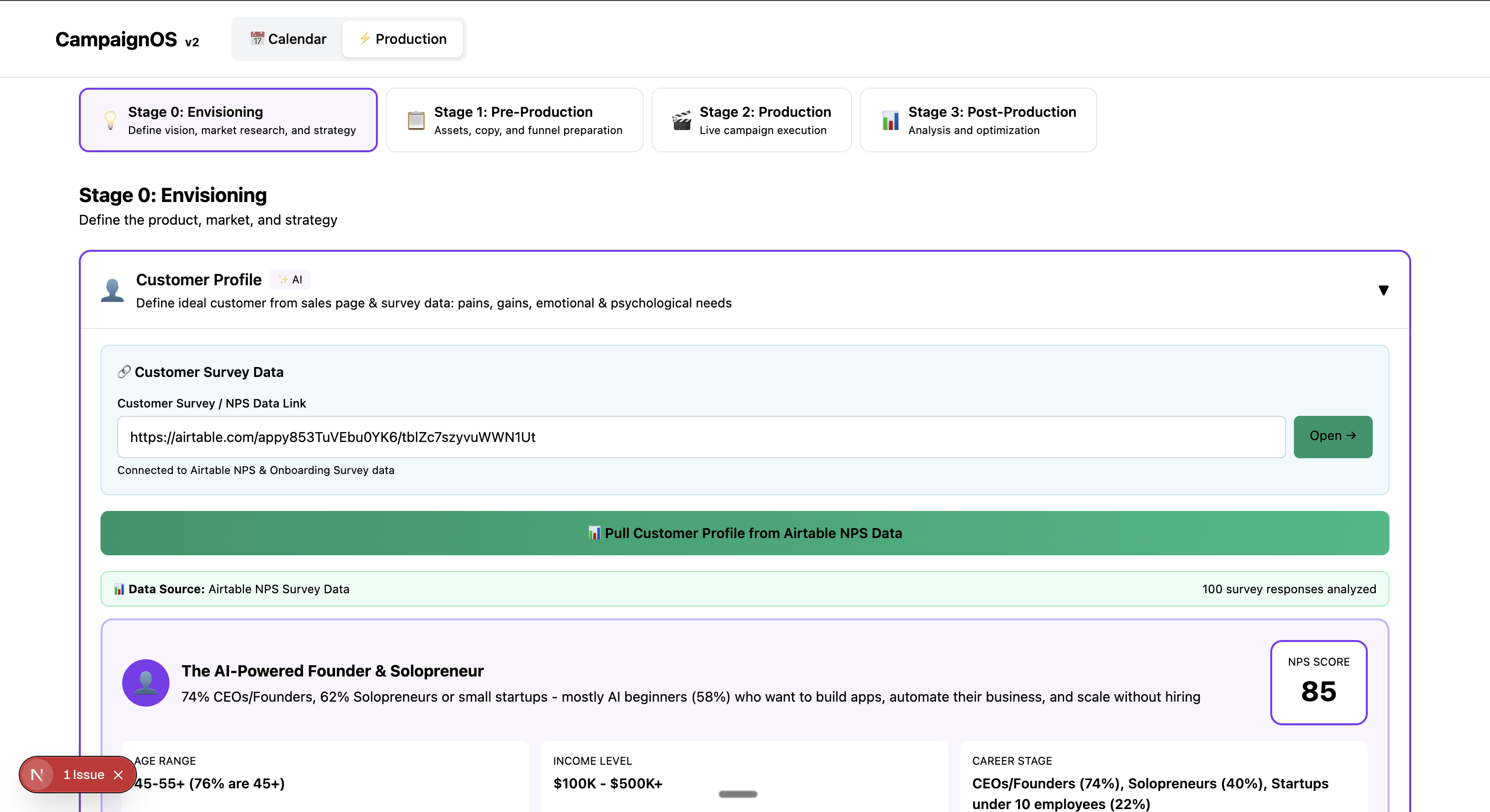Dismiss the 1 Issue badge
Image resolution: width=1490 pixels, height=812 pixels.
click(119, 775)
